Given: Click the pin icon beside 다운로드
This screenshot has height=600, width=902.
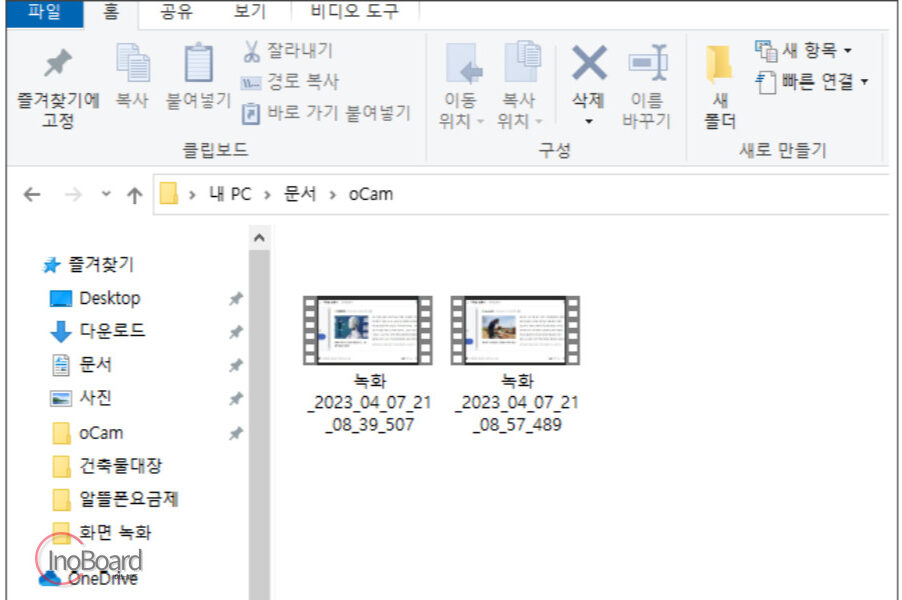Looking at the screenshot, I should [235, 332].
